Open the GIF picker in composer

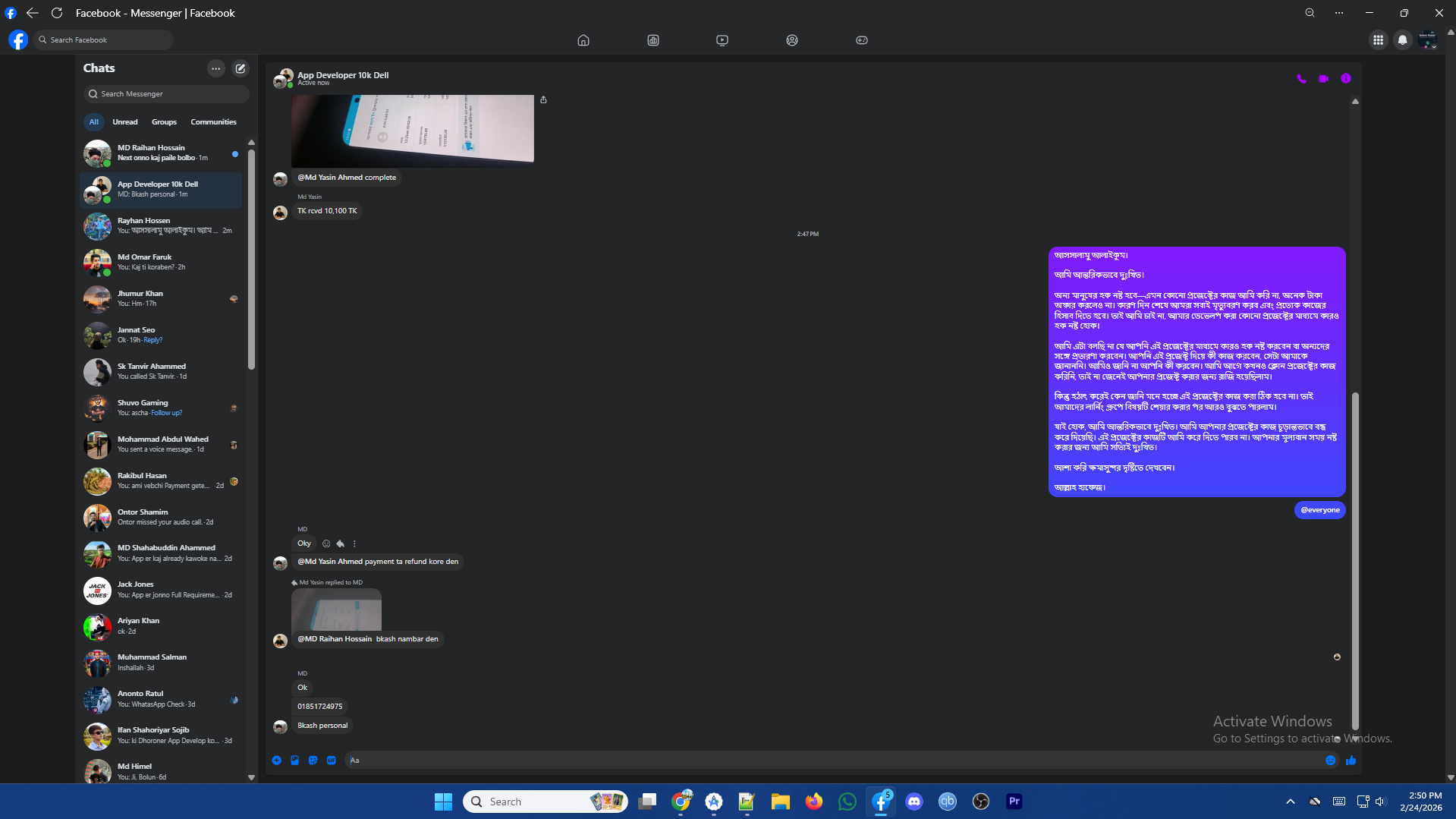click(x=332, y=761)
